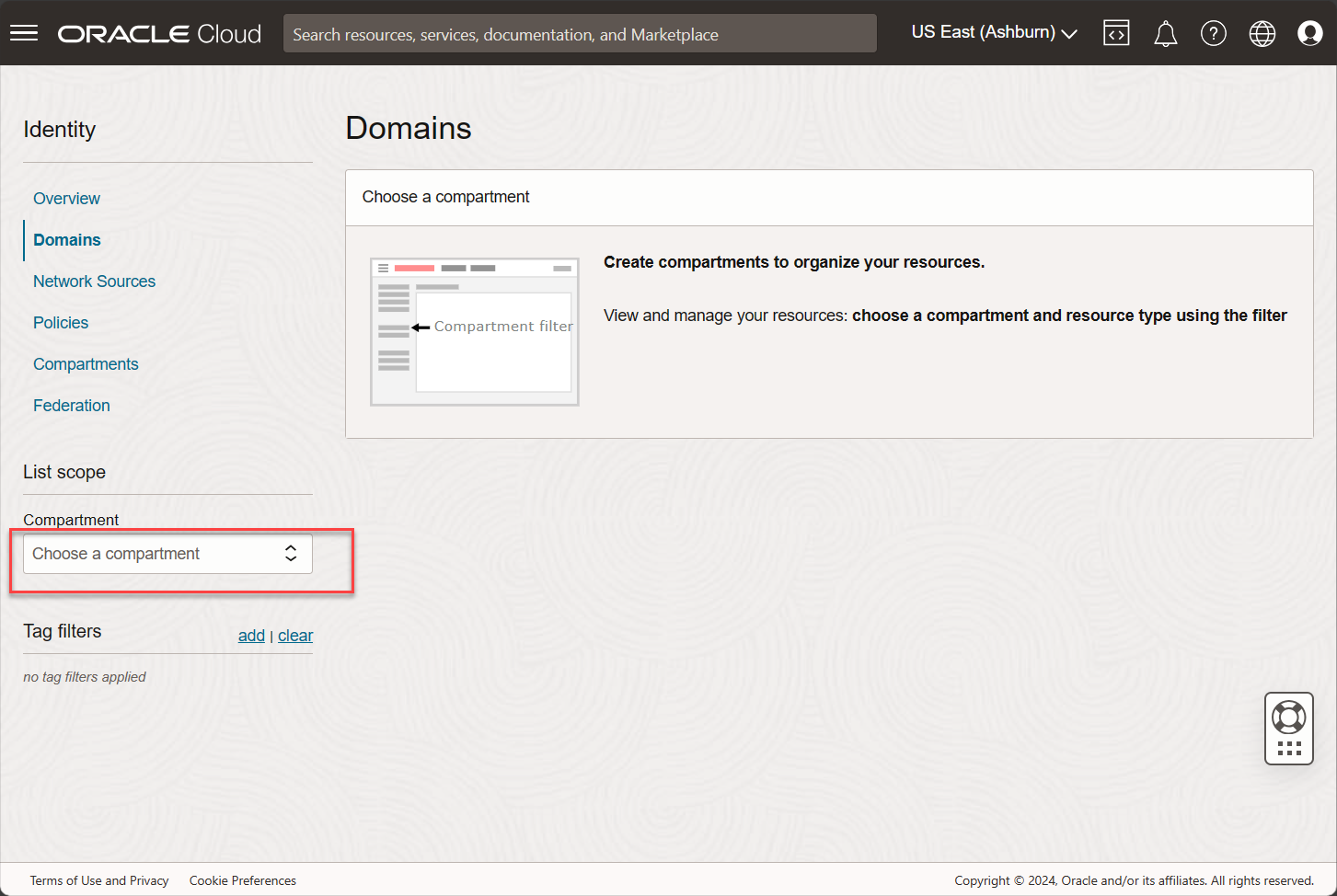1337x896 pixels.
Task: Open the hamburger navigation menu
Action: click(24, 33)
